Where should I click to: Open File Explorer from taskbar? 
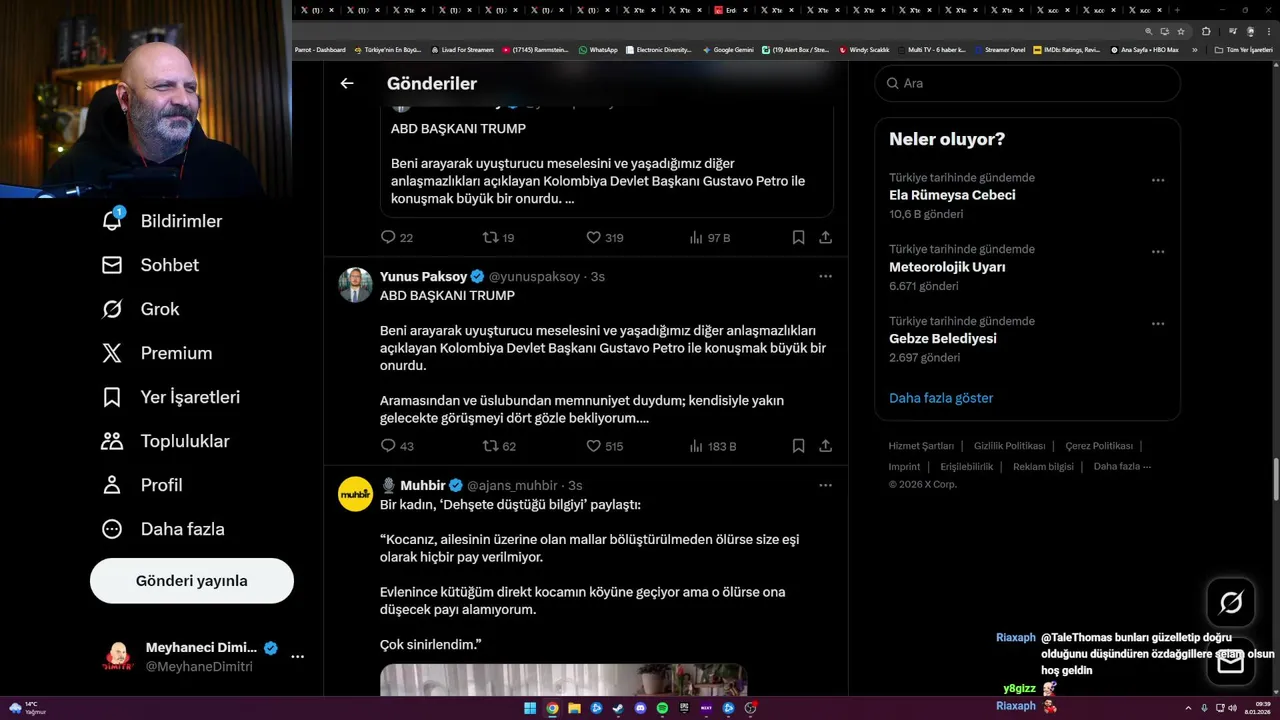pos(574,708)
